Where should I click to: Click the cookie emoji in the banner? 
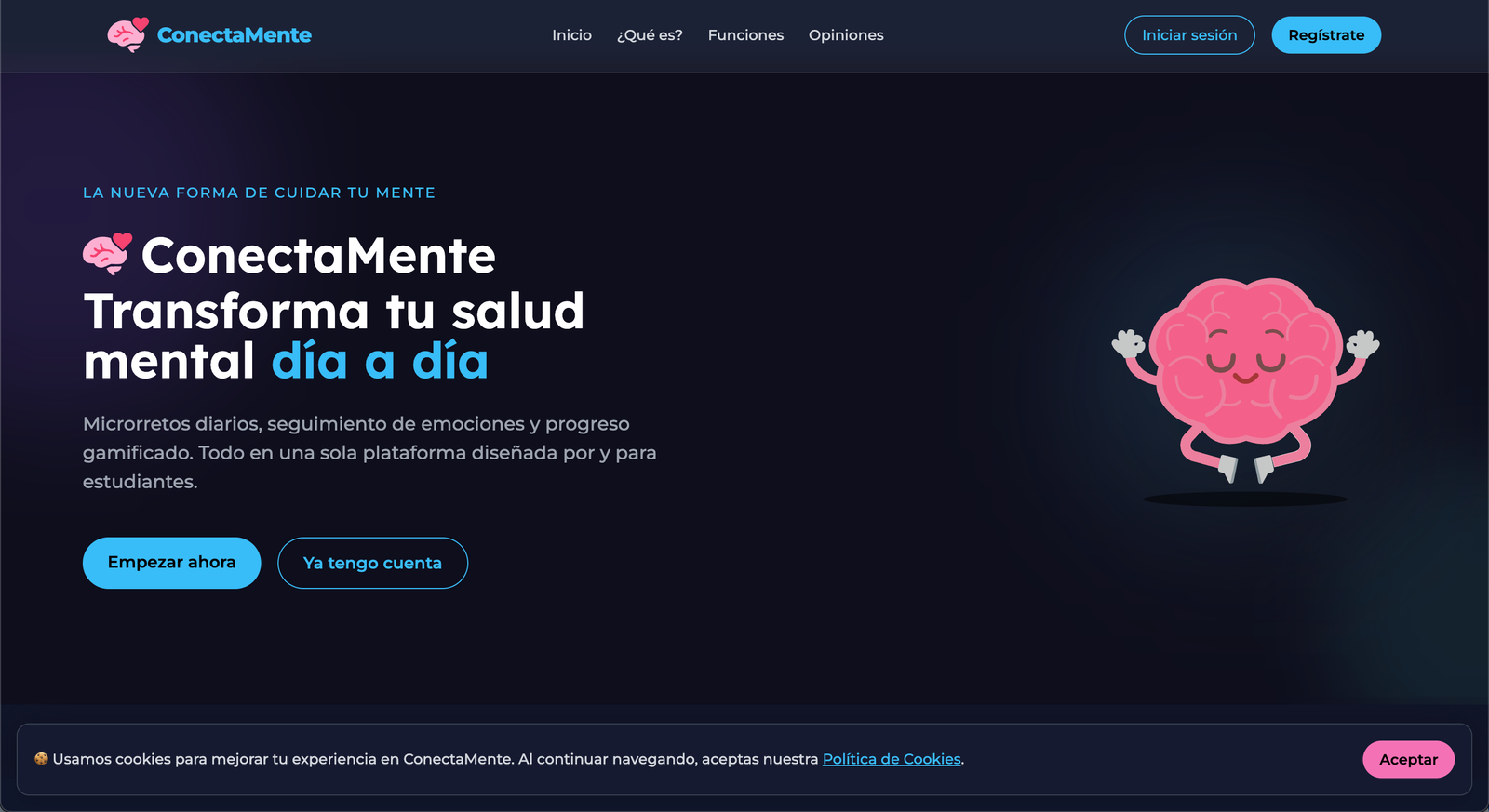(x=41, y=759)
